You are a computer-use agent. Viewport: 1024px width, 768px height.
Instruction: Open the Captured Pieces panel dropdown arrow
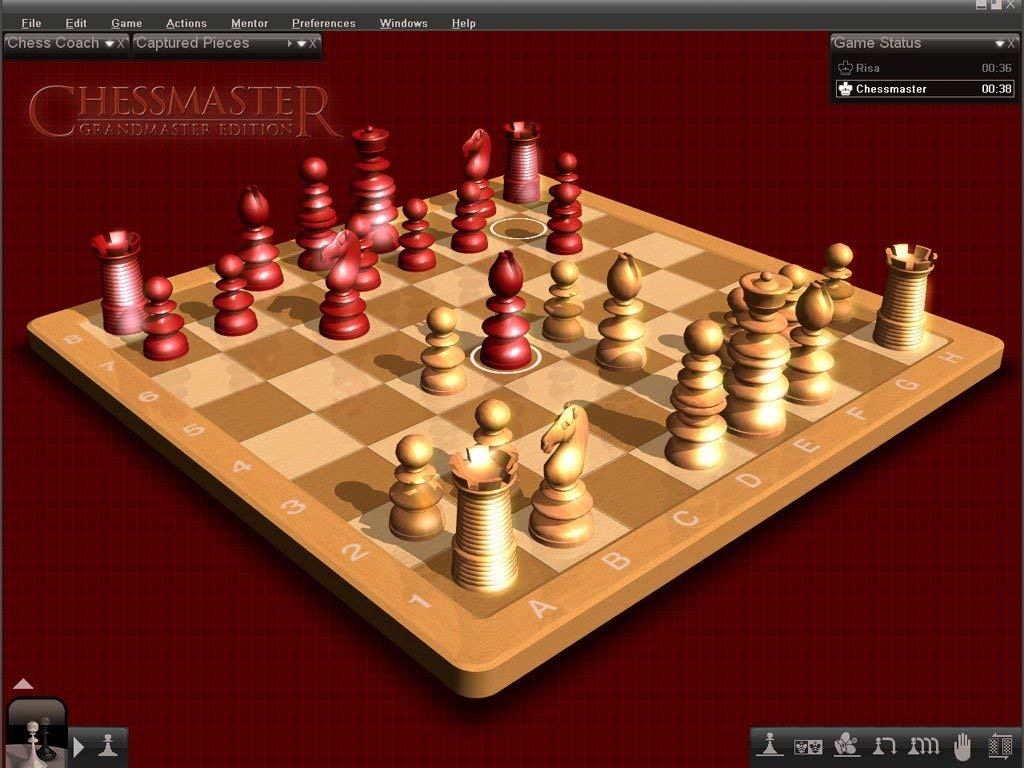pos(300,44)
